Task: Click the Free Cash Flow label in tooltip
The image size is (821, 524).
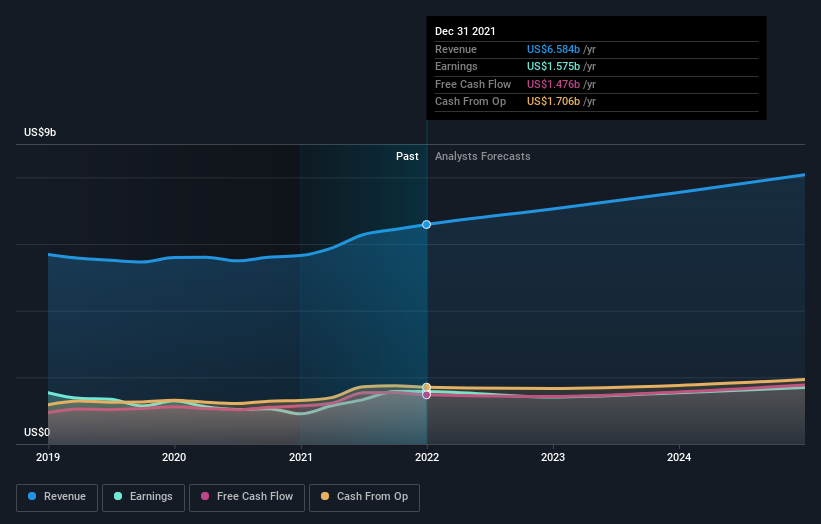Action: tap(473, 84)
